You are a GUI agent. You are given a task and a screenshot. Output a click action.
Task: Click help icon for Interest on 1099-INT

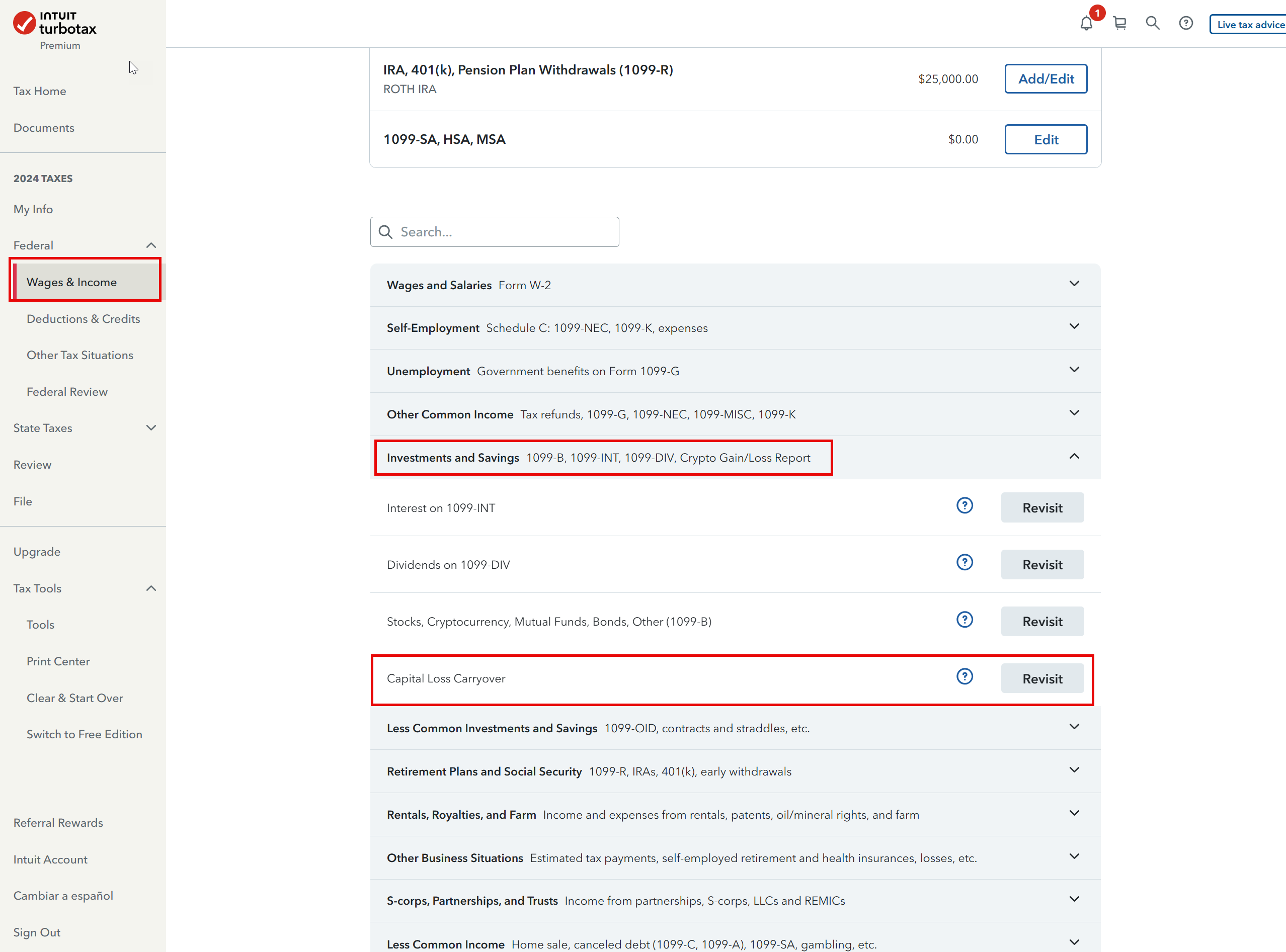point(965,506)
